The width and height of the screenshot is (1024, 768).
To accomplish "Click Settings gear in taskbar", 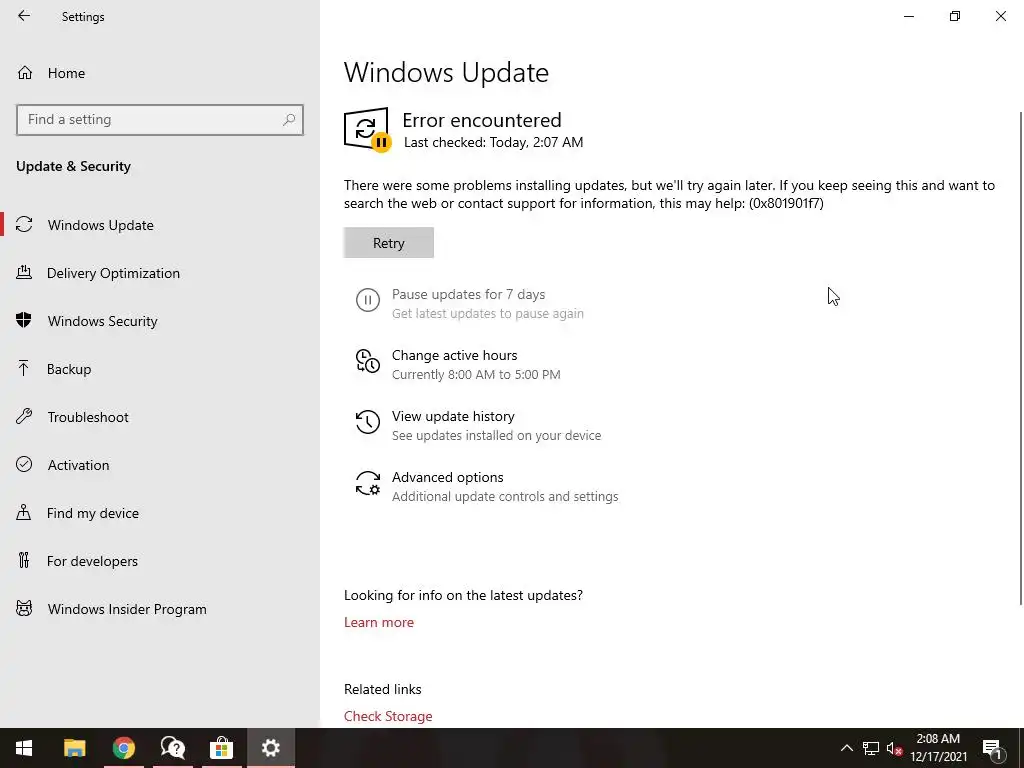I will pyautogui.click(x=270, y=748).
